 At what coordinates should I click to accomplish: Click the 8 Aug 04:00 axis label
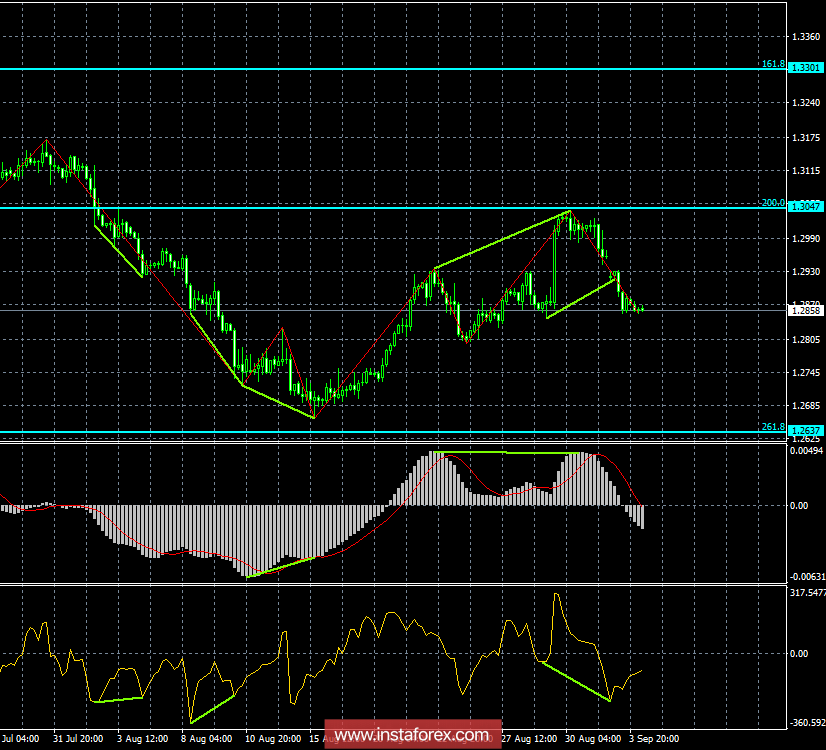click(207, 738)
